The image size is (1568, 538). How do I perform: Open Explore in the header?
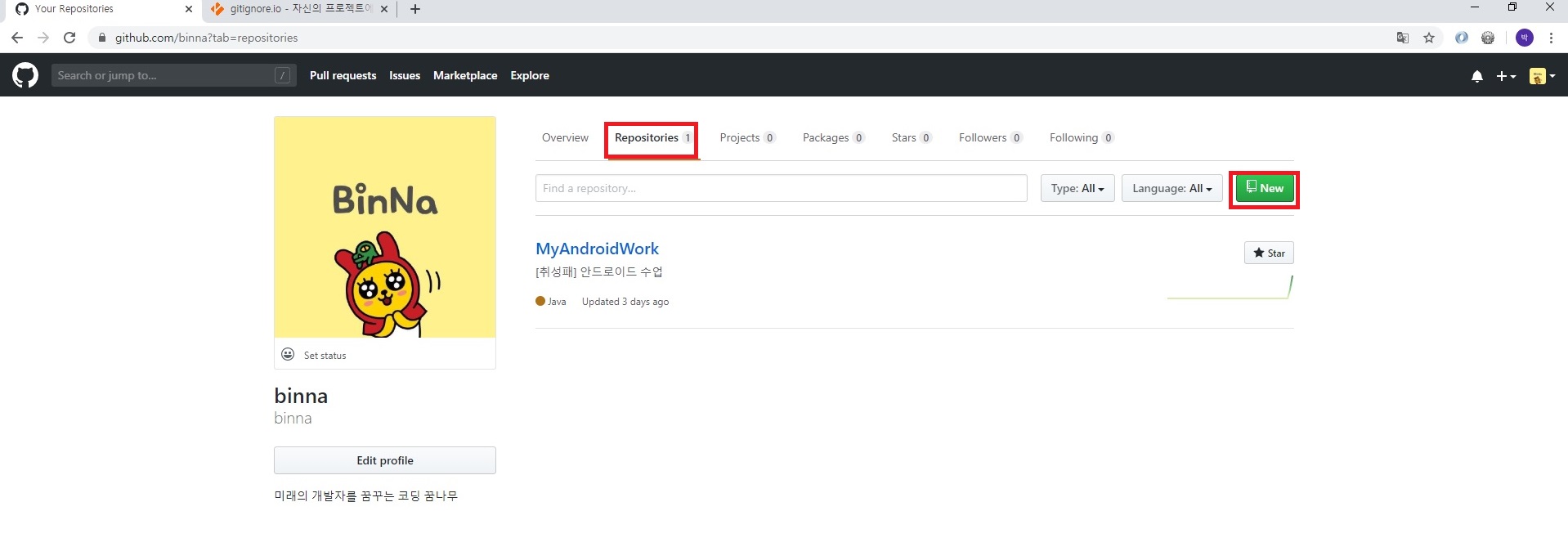pyautogui.click(x=530, y=75)
